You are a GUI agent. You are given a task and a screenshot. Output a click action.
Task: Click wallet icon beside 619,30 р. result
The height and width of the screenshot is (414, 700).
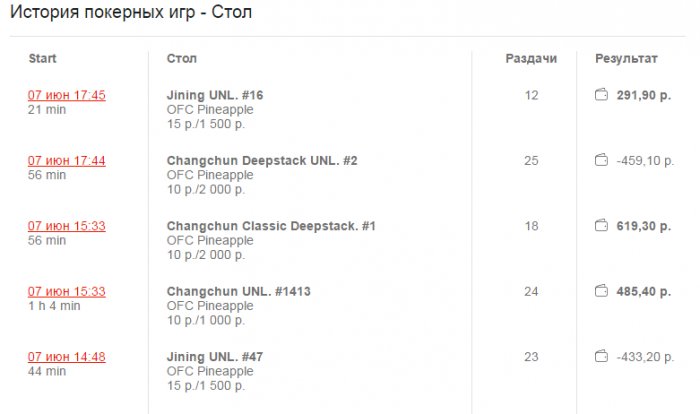(x=601, y=226)
